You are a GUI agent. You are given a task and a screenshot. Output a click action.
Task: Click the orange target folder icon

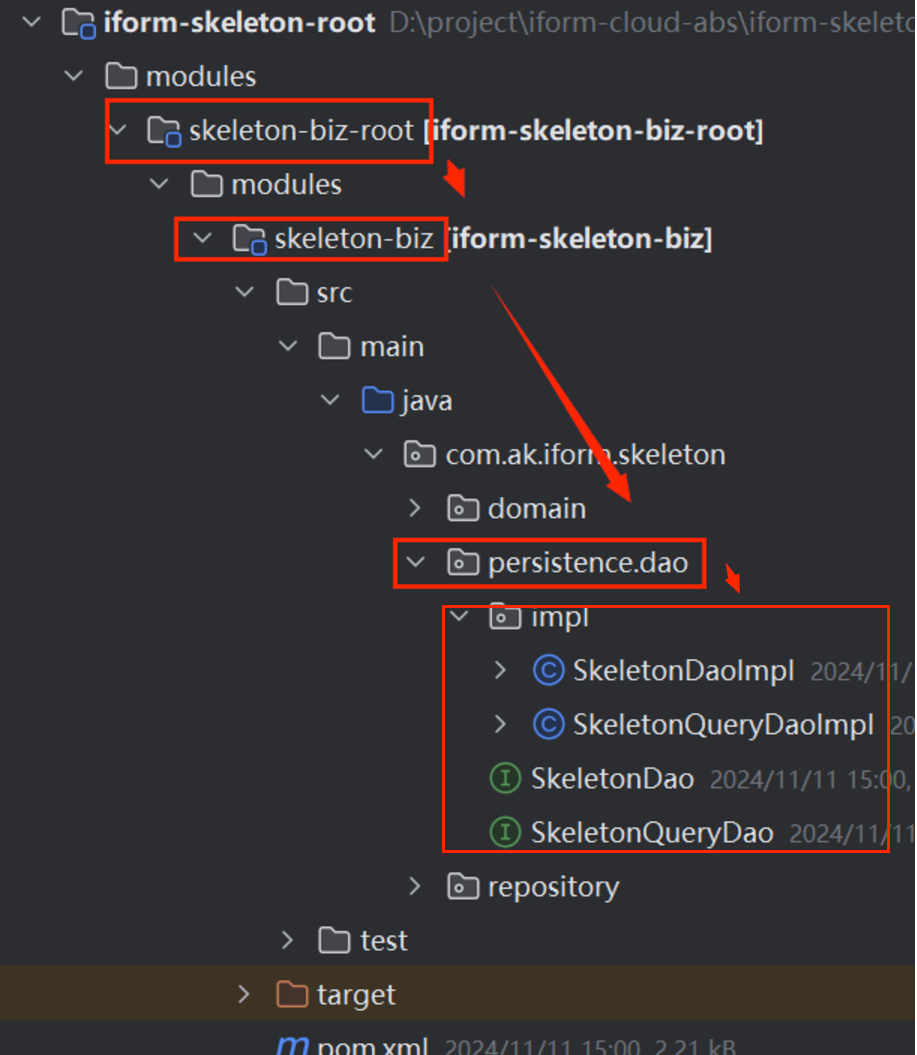pyautogui.click(x=292, y=995)
